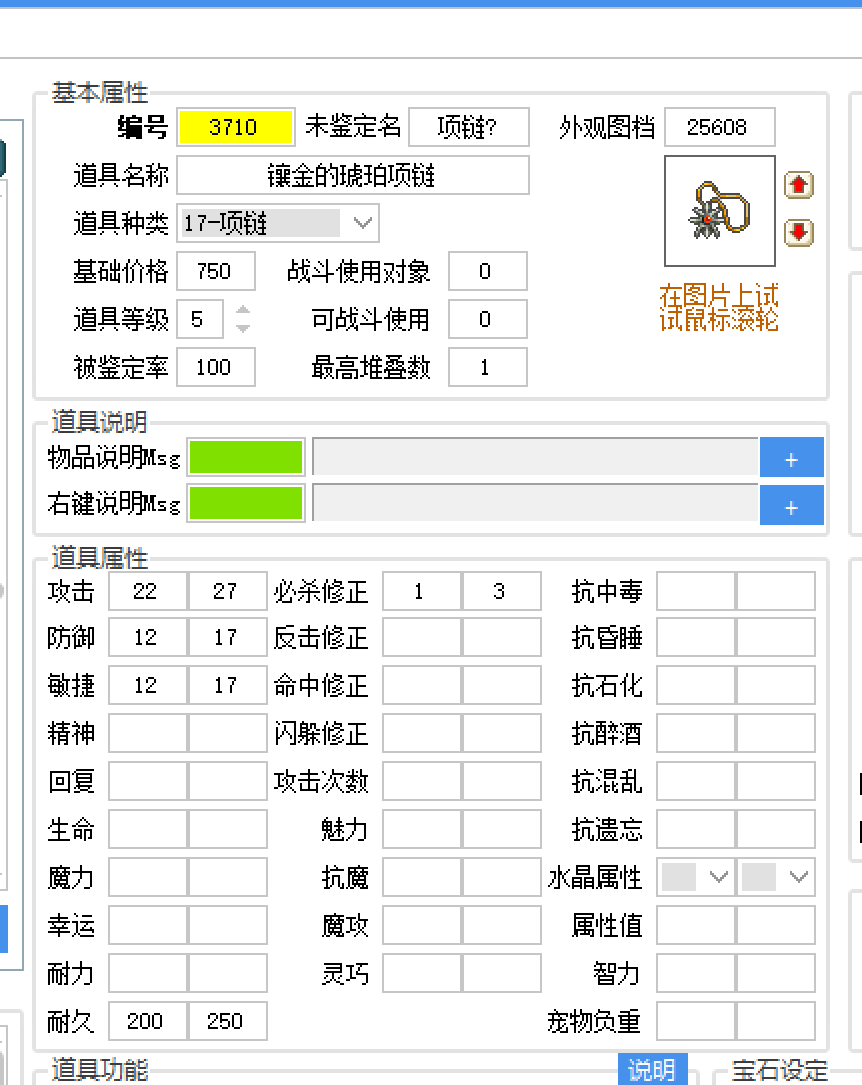
Task: Click the blue + next to 右键说明Msg
Action: click(792, 505)
